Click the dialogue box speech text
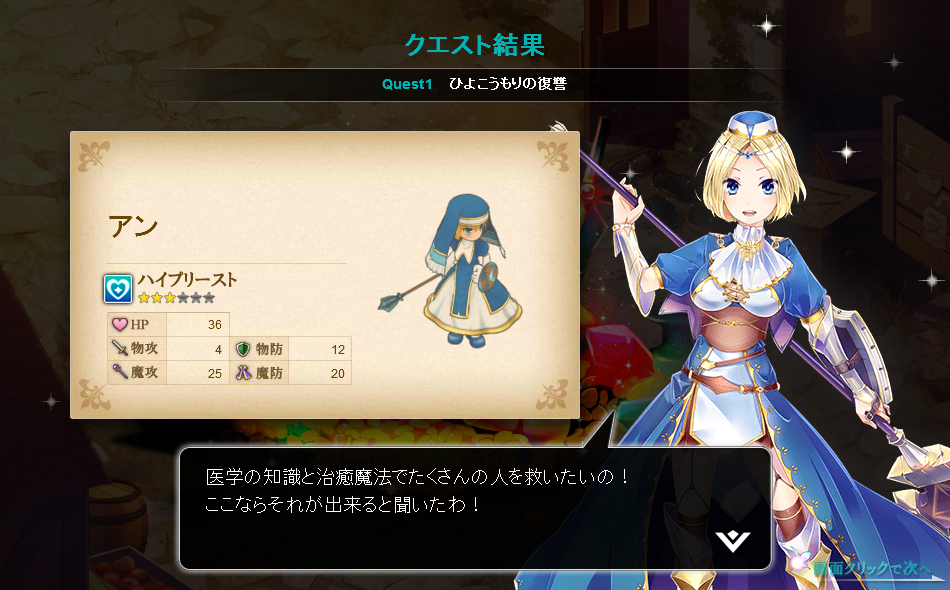Screen dimensions: 950x590 (418, 490)
